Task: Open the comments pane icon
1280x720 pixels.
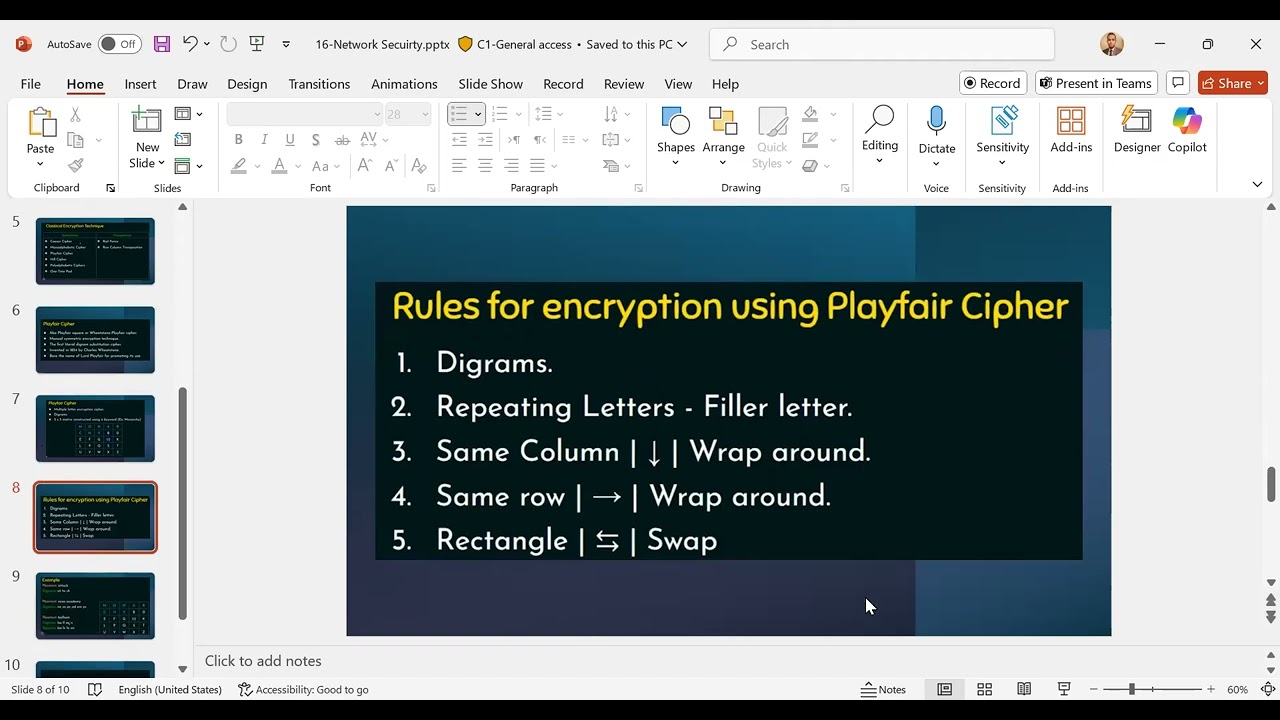Action: (x=1178, y=83)
